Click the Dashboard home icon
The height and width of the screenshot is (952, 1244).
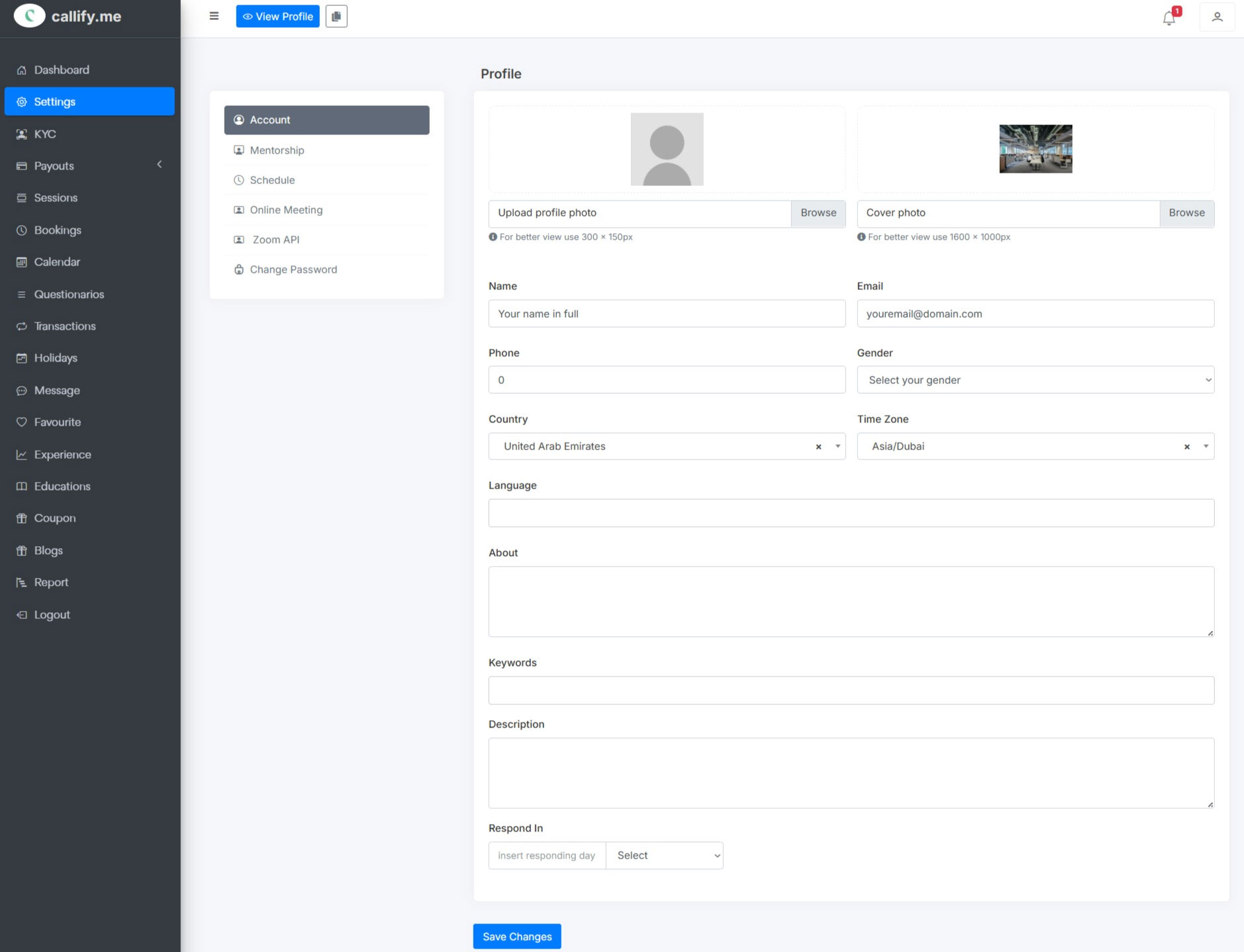coord(22,70)
